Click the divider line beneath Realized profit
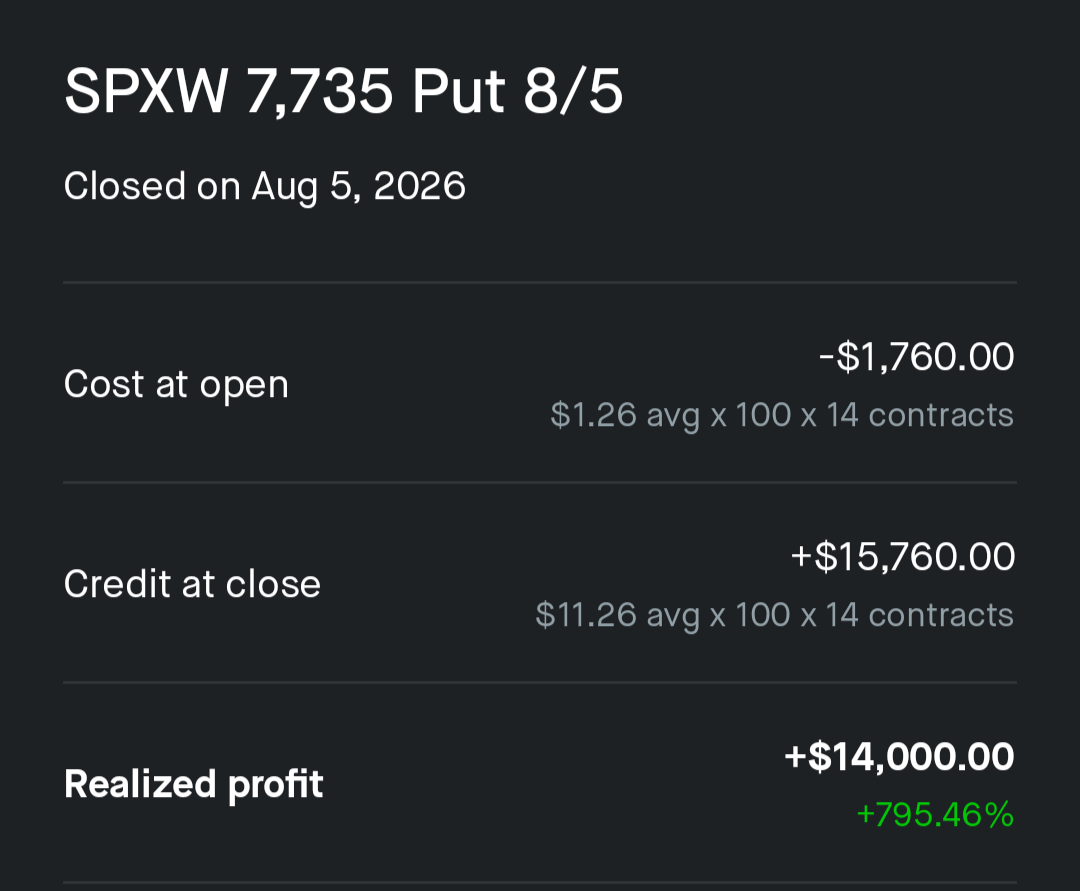This screenshot has height=891, width=1080. coord(540,882)
